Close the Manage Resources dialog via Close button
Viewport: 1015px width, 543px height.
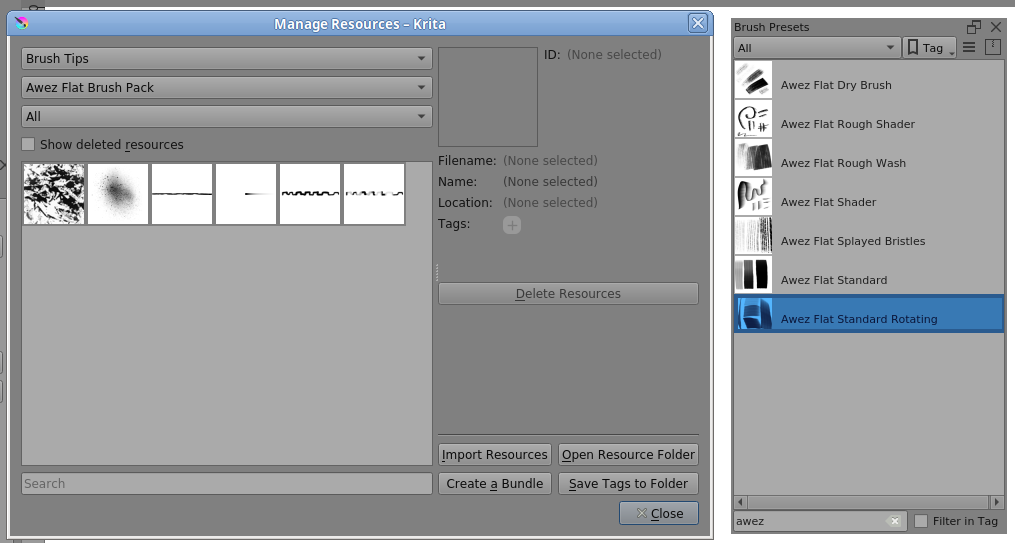(659, 513)
